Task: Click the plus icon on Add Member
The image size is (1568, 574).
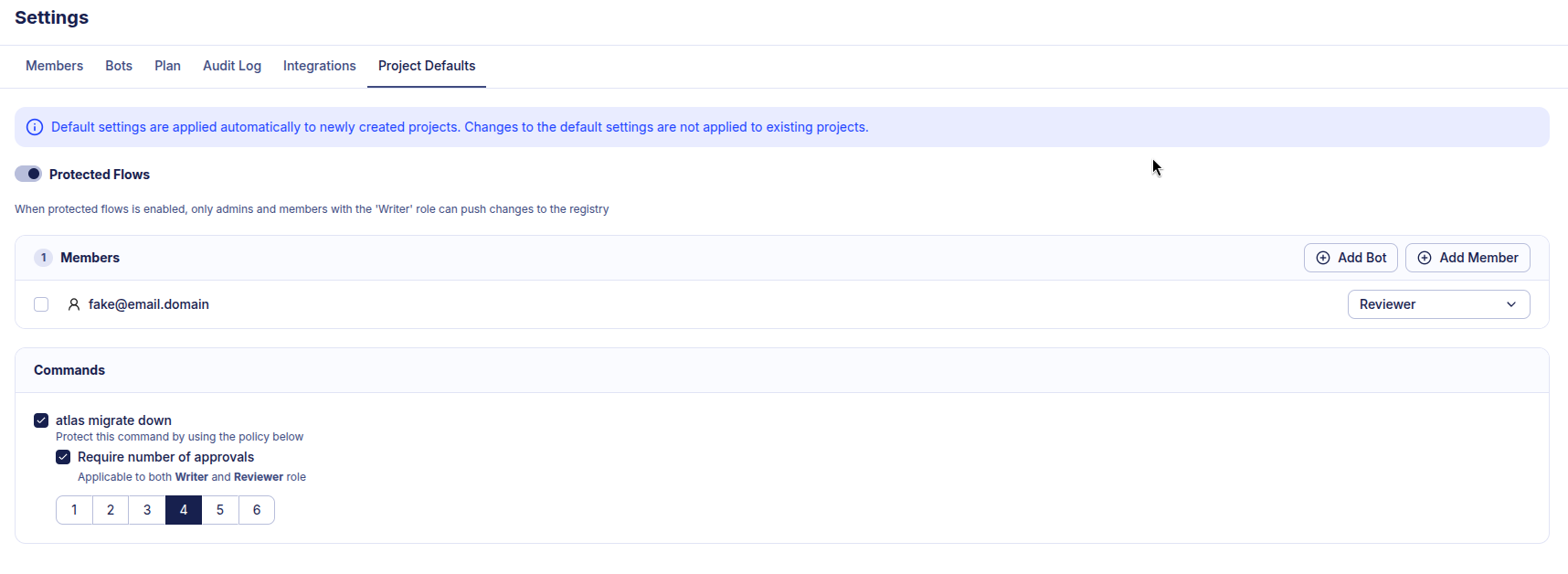Action: [x=1424, y=258]
